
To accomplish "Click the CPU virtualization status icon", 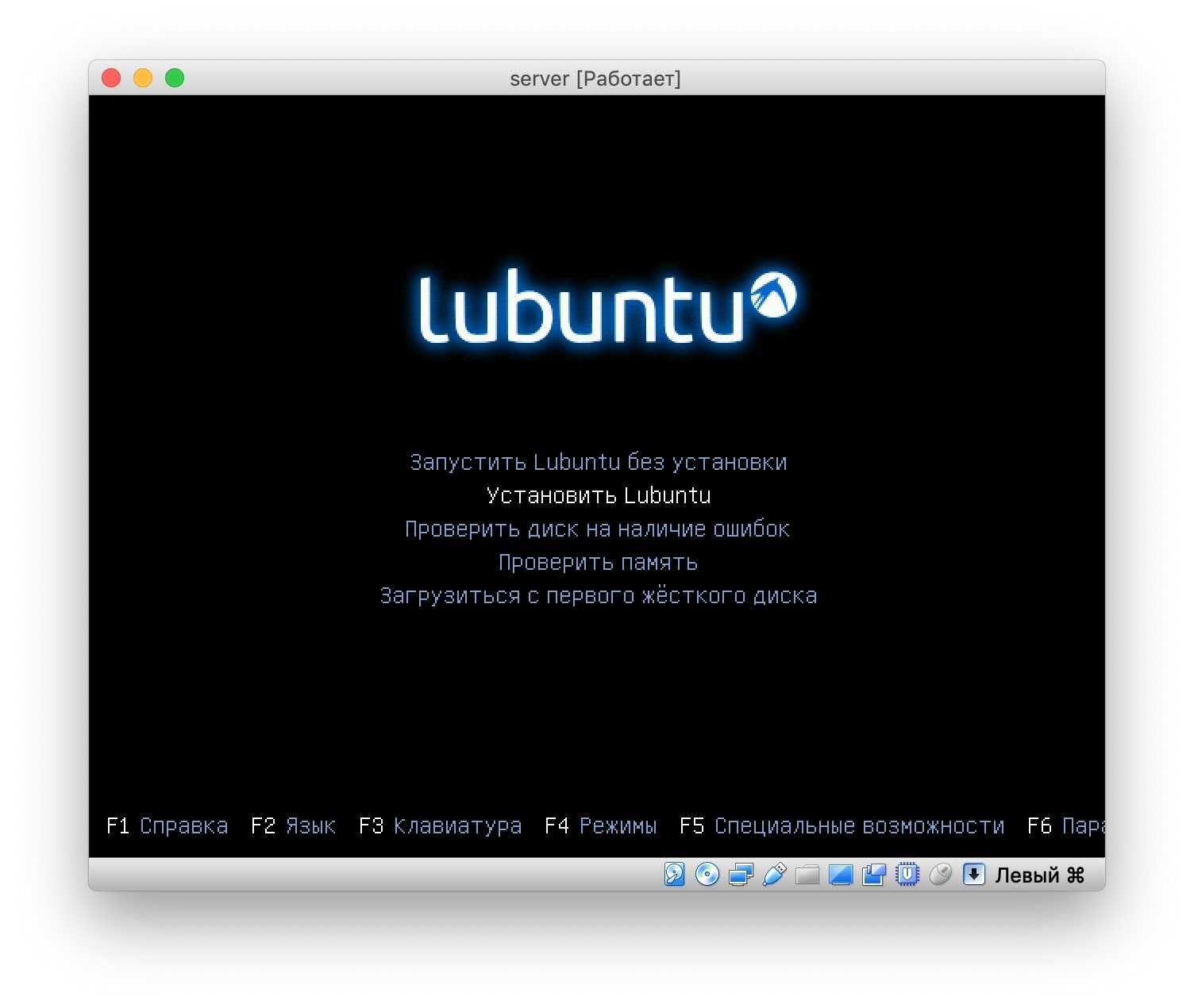I will click(907, 875).
